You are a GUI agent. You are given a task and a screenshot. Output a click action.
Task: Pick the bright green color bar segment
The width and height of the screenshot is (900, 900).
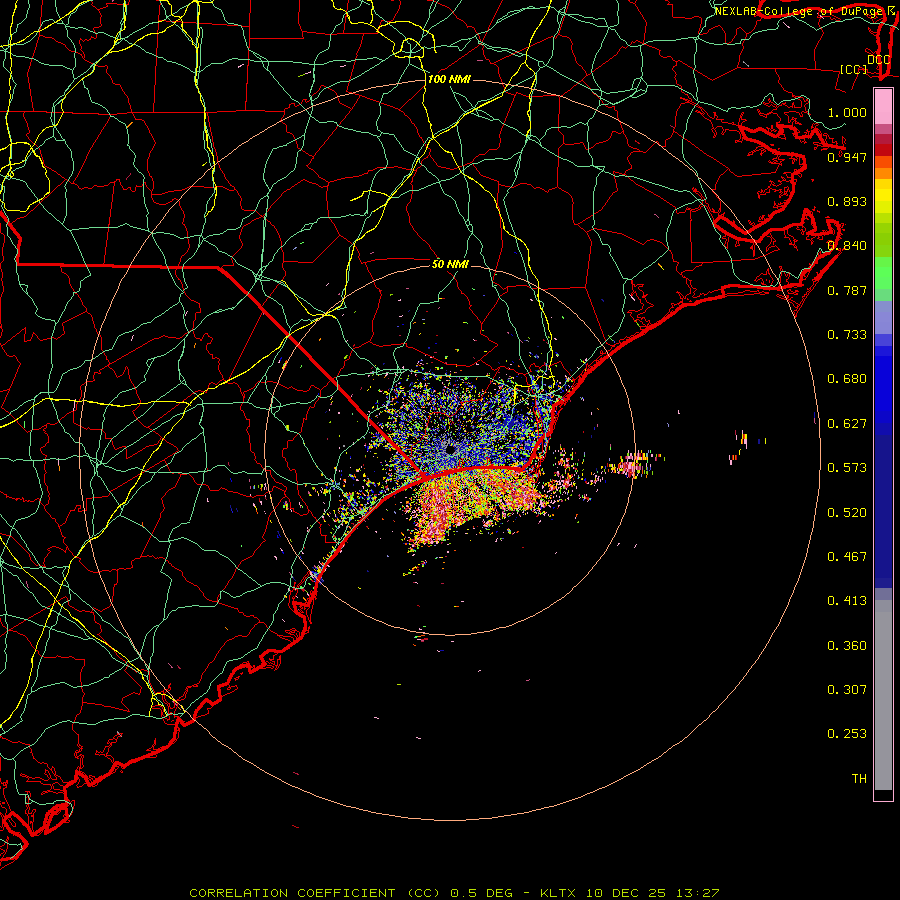pyautogui.click(x=883, y=273)
